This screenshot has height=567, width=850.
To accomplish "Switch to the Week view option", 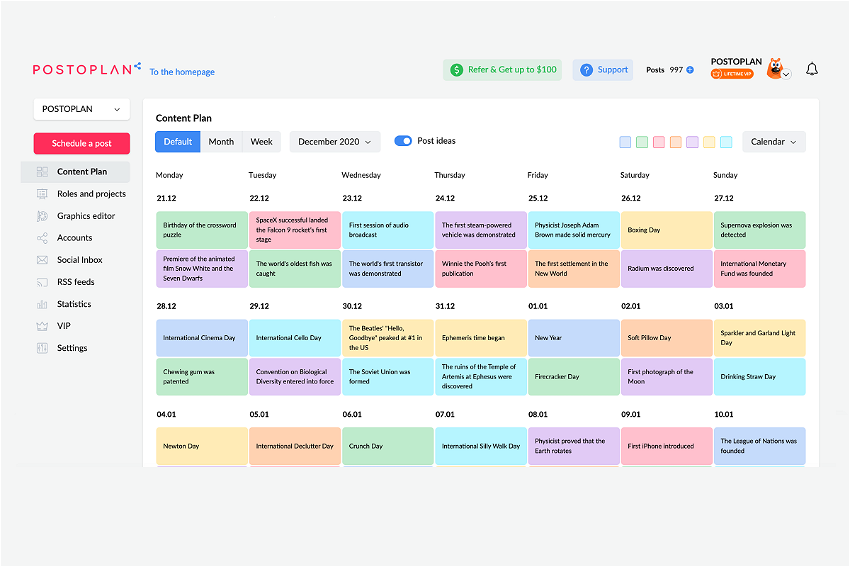I will coord(262,142).
